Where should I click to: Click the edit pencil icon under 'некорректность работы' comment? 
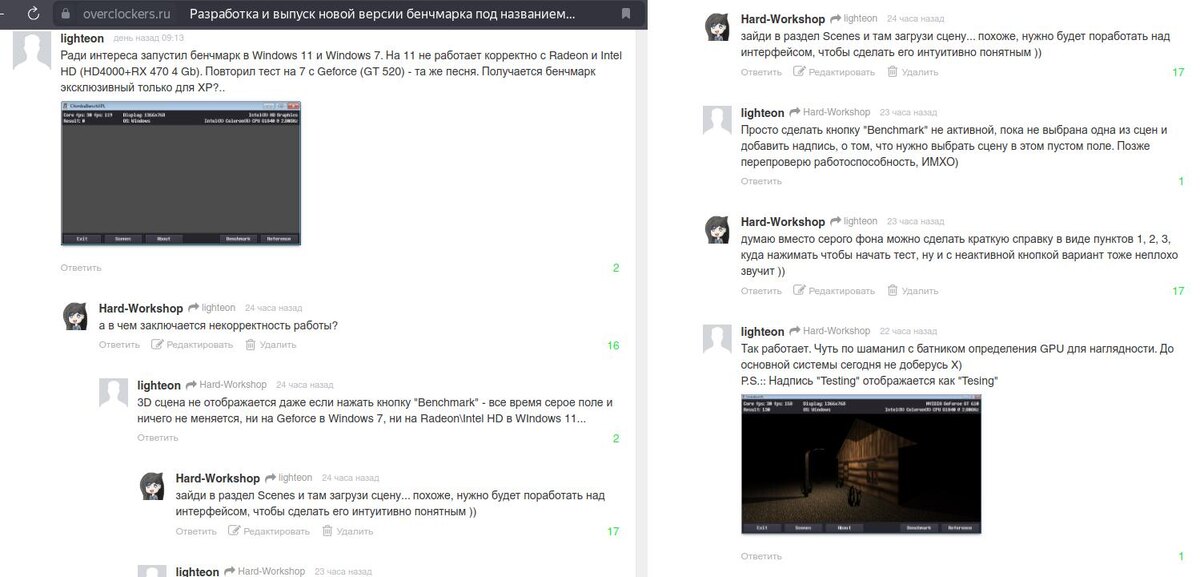tap(157, 344)
